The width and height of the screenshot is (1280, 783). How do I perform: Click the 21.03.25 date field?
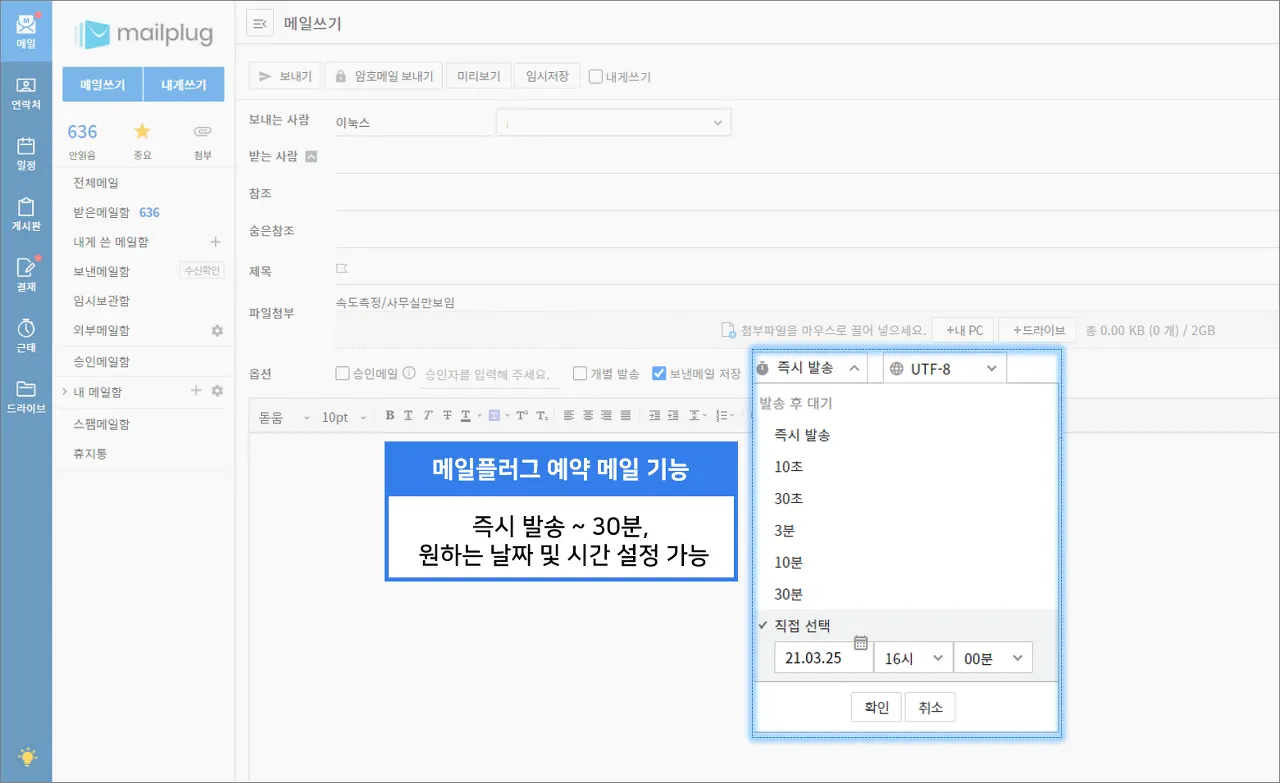tap(823, 658)
